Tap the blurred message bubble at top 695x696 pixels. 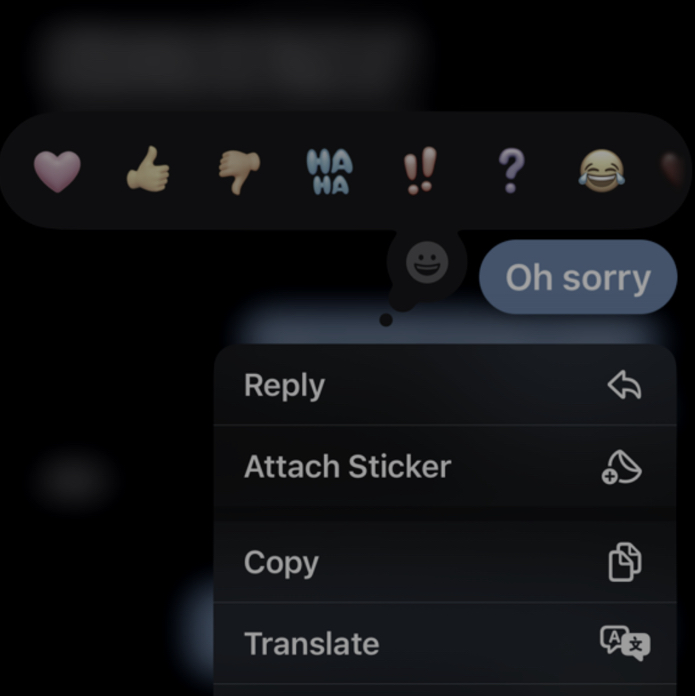coord(231,60)
